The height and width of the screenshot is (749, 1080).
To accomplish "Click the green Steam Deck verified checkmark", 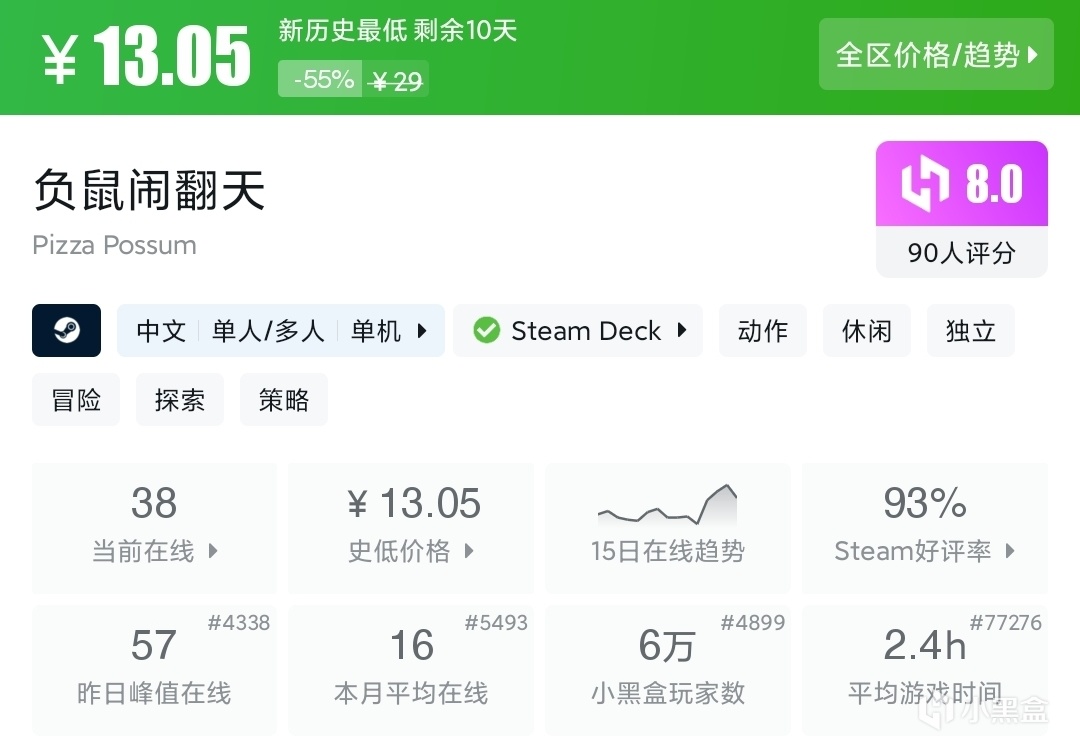I will point(487,331).
